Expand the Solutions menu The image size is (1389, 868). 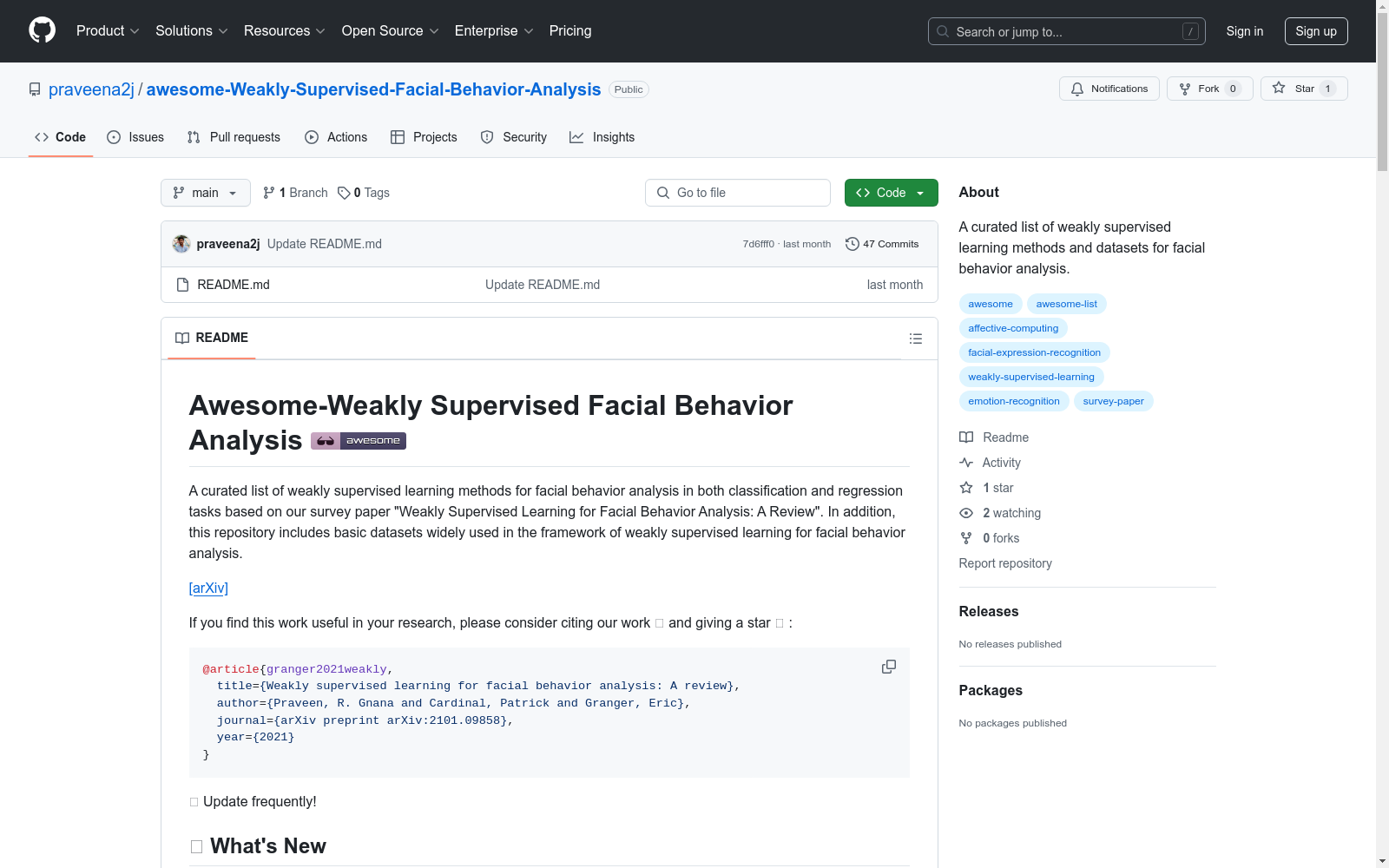coord(192,31)
